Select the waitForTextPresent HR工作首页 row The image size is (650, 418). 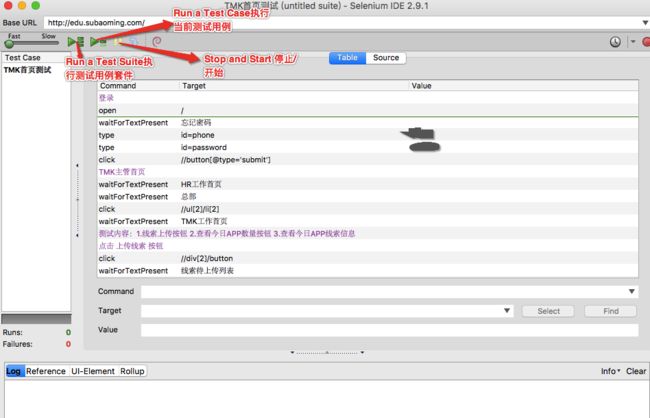[368, 184]
